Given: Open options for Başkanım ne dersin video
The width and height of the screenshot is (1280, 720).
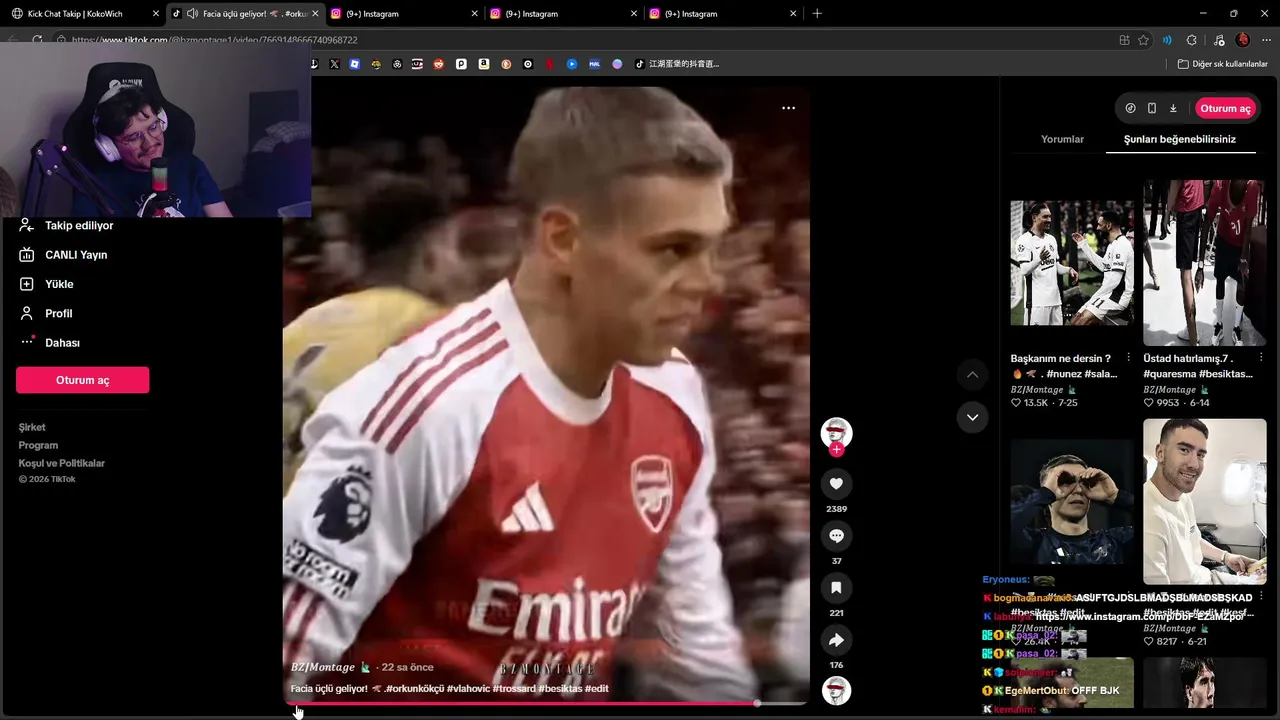Looking at the screenshot, I should point(1128,358).
